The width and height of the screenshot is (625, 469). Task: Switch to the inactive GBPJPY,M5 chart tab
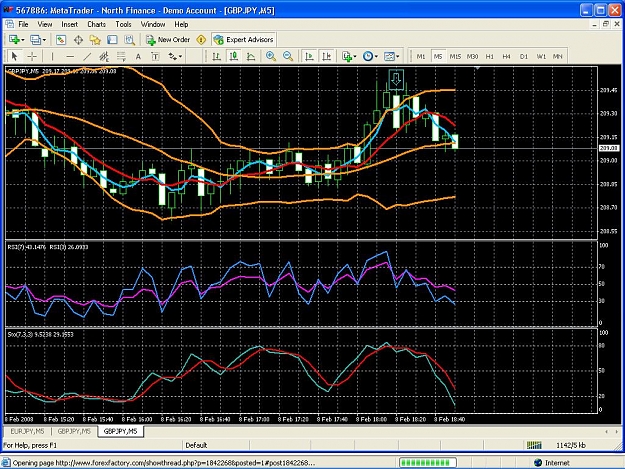pyautogui.click(x=74, y=431)
